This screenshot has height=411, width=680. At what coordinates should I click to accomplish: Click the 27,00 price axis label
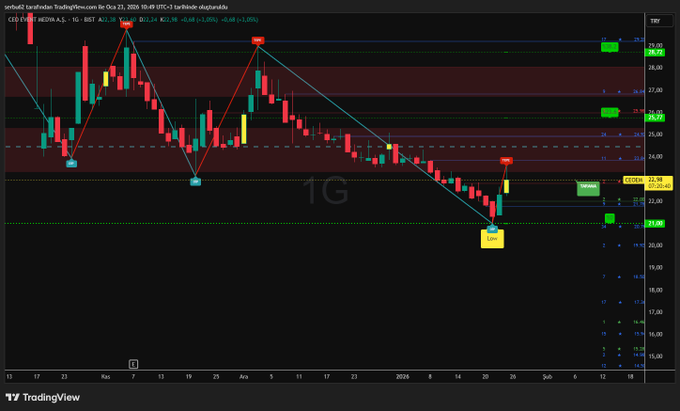click(655, 90)
